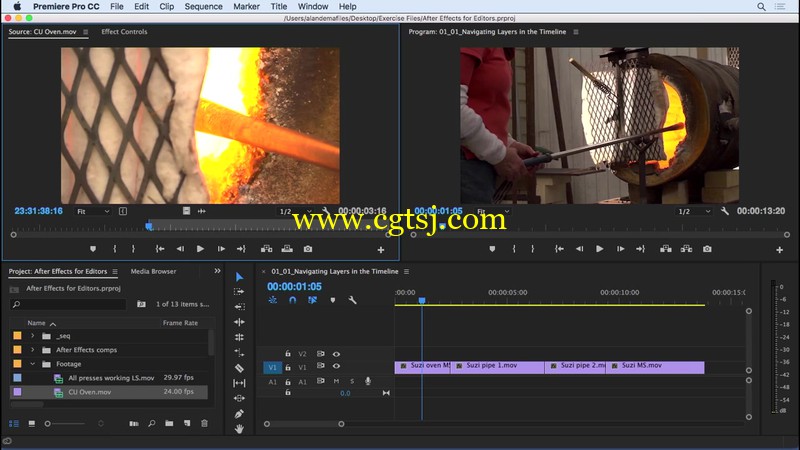Screen dimensions: 800x450
Task: Click Overwrite button in Source monitor
Action: coord(287,249)
